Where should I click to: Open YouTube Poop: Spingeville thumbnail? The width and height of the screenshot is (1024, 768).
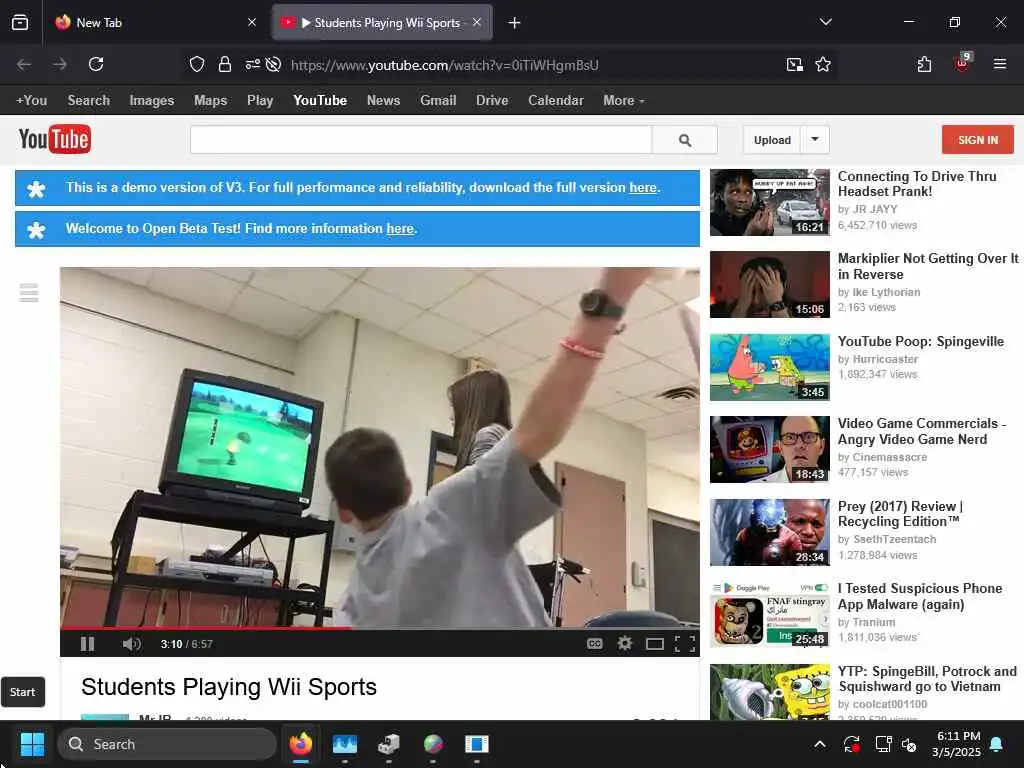pos(769,367)
